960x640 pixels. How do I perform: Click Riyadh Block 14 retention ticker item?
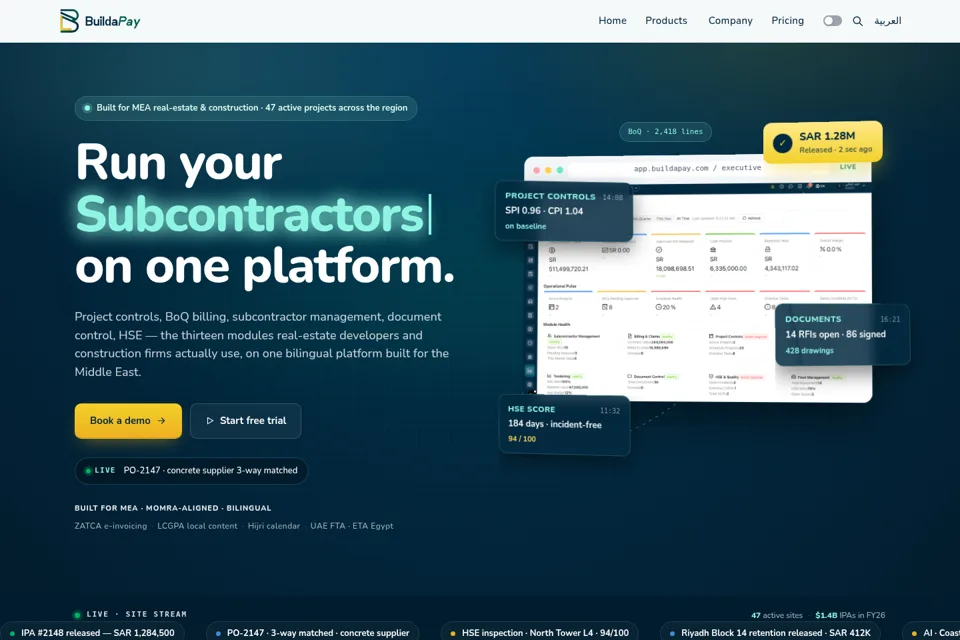tap(770, 633)
